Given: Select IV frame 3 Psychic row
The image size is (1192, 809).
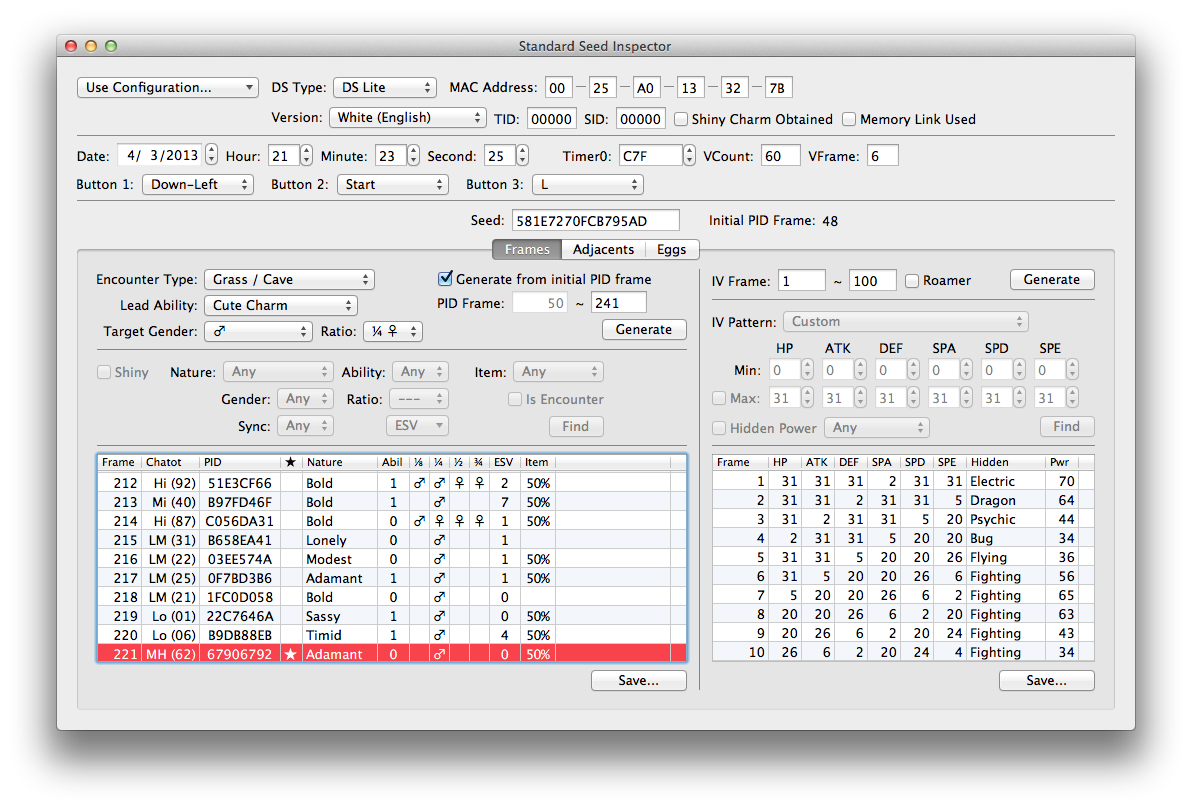Looking at the screenshot, I should coord(903,519).
